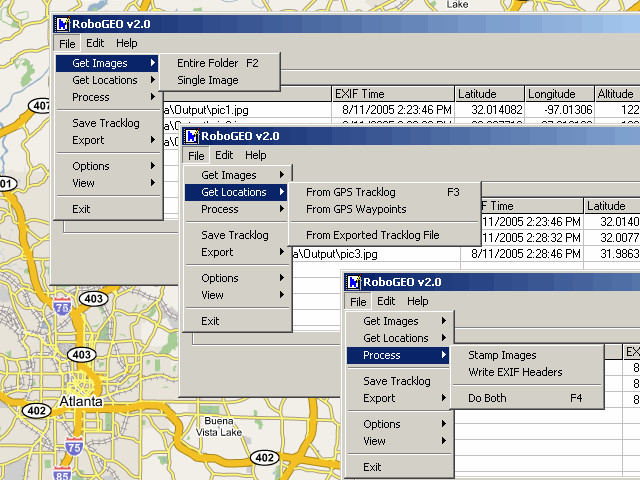Choose Do Both from the Process submenu
The width and height of the screenshot is (640, 480).
coord(487,398)
